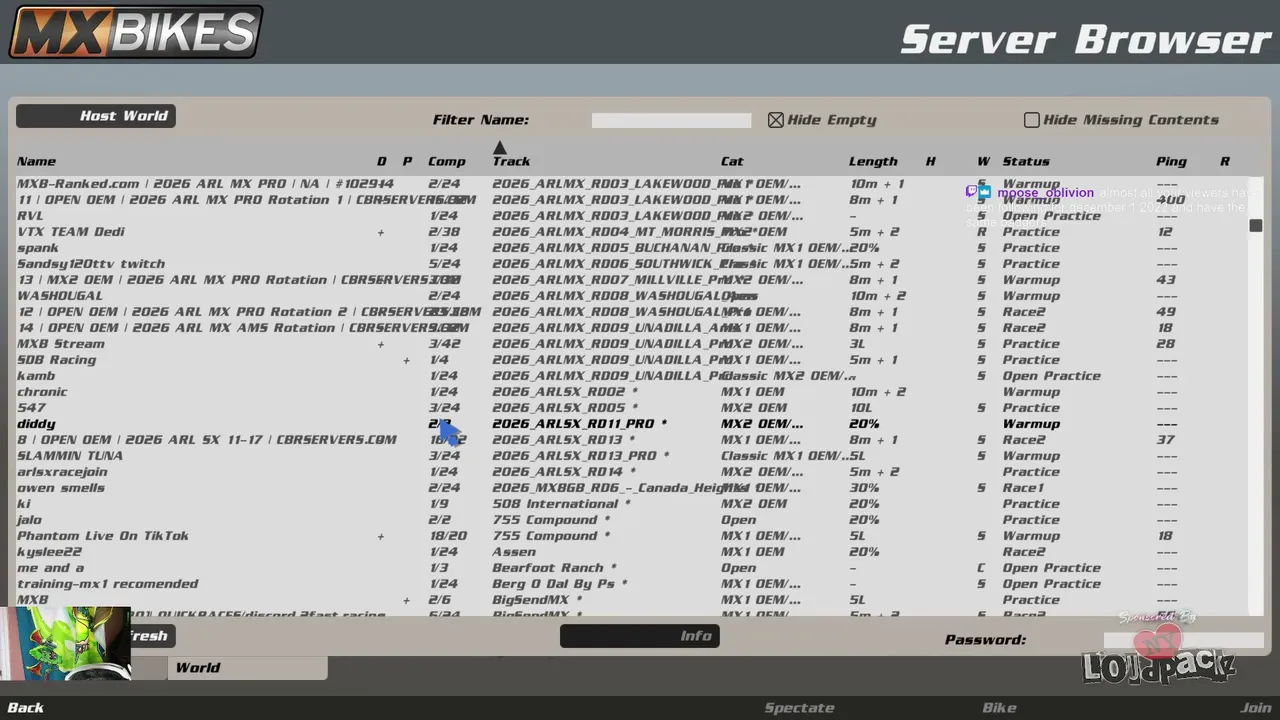
Task: Click the D column header
Action: pyautogui.click(x=381, y=161)
